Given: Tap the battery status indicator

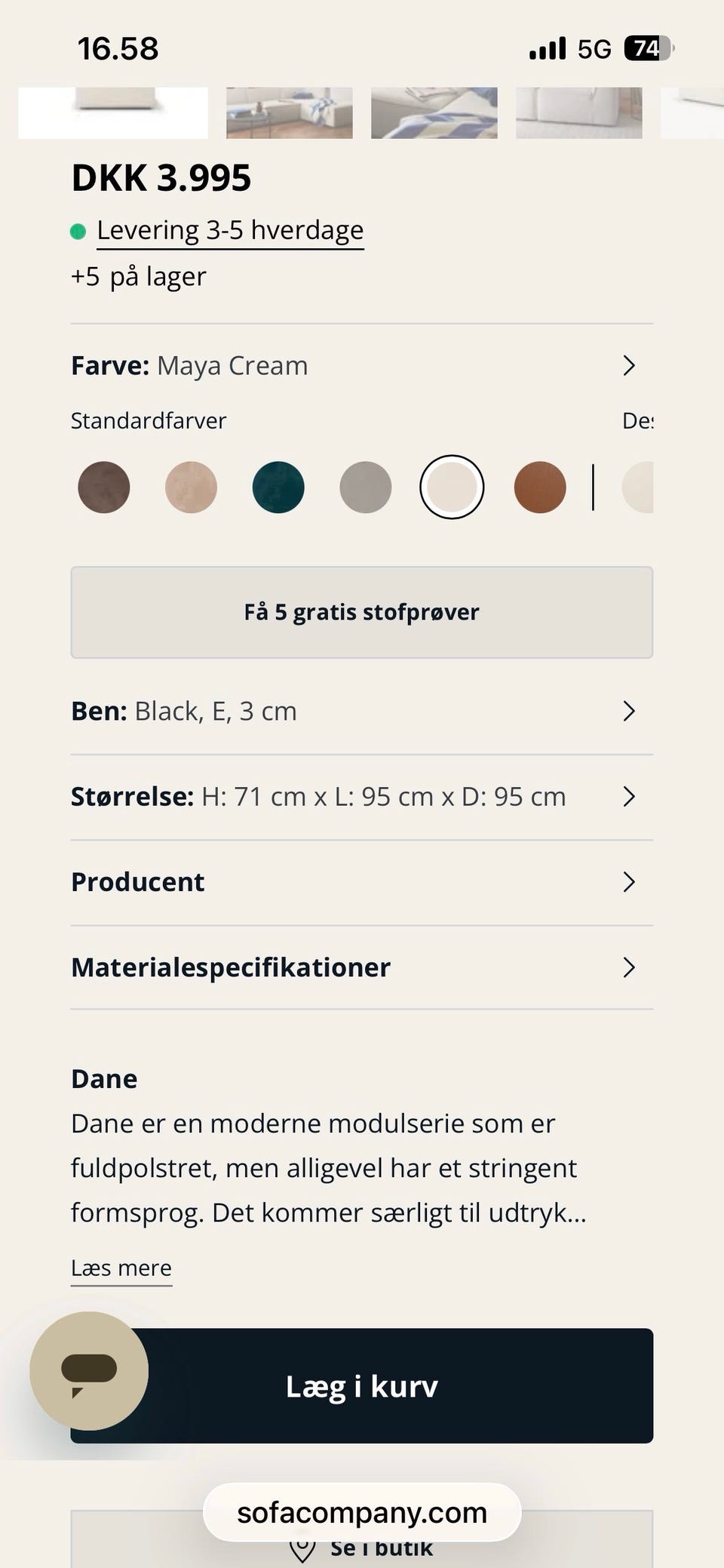Looking at the screenshot, I should 648,49.
